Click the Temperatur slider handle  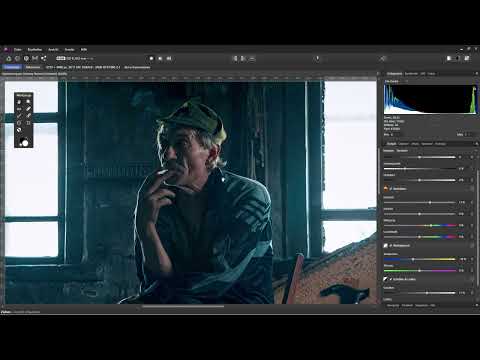413,259
